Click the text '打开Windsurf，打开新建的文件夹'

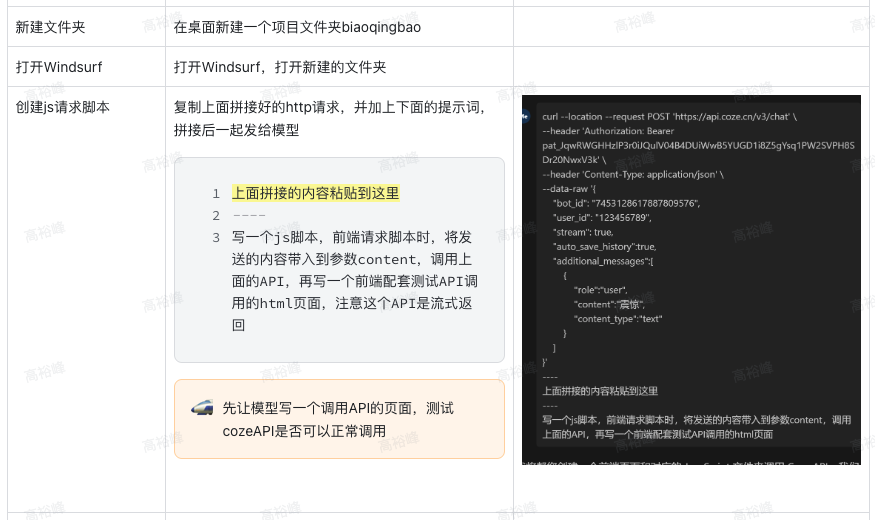point(280,67)
